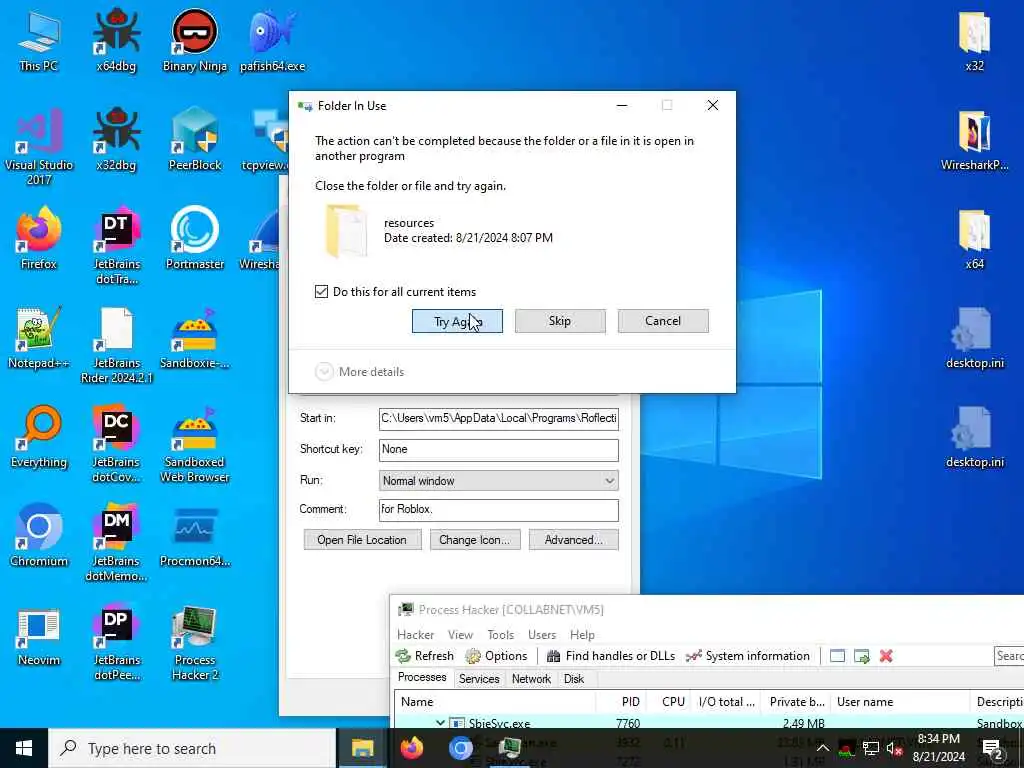The width and height of the screenshot is (1024, 768).
Task: Click the taskbar search box
Action: coord(192,748)
